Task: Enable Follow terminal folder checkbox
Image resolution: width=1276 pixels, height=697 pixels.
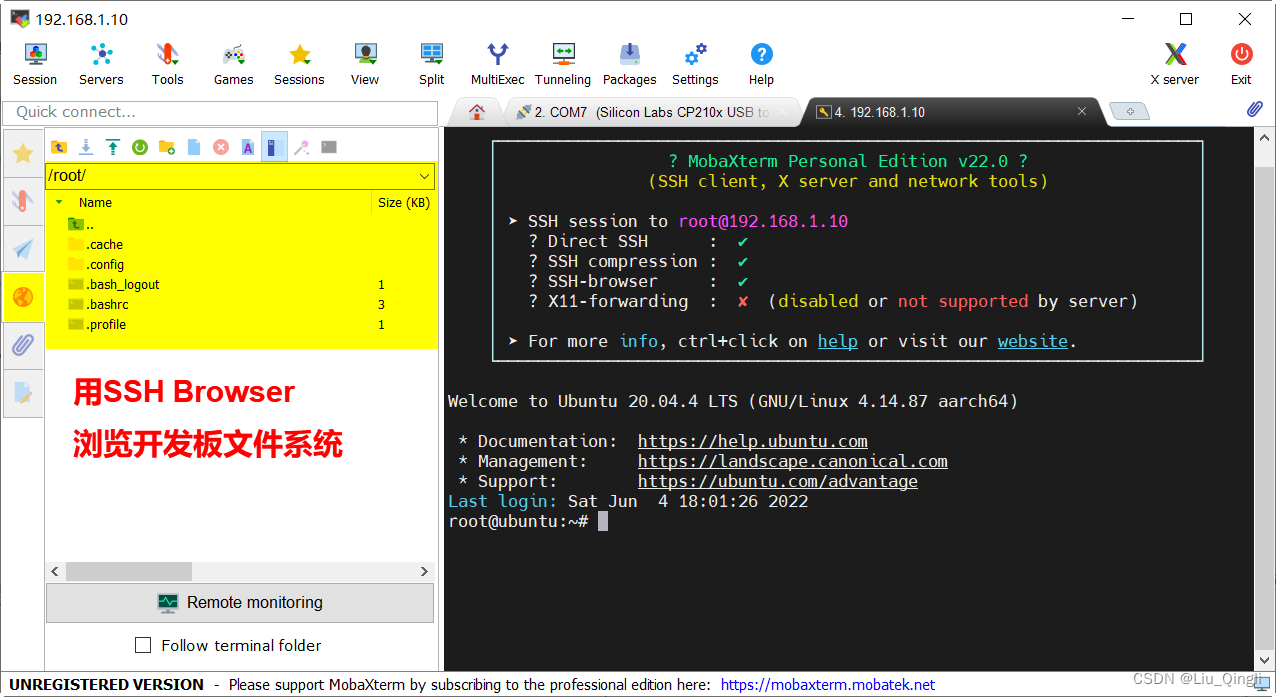Action: (x=143, y=645)
